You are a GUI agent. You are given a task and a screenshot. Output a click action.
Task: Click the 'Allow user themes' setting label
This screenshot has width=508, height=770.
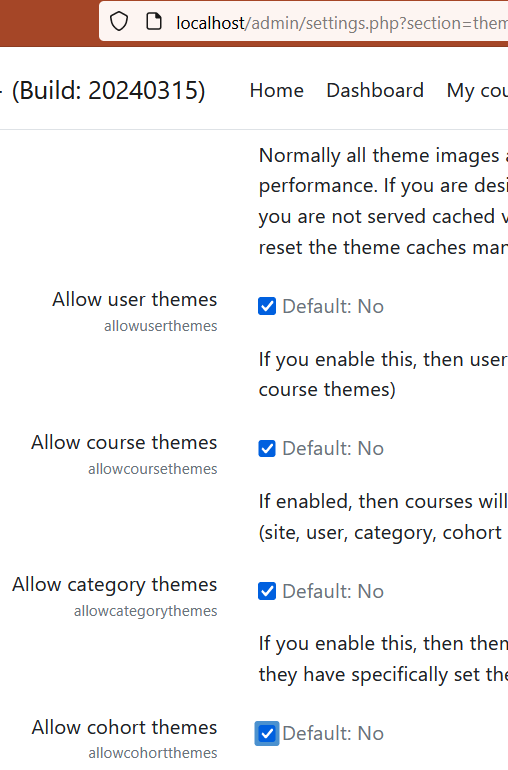click(x=135, y=299)
